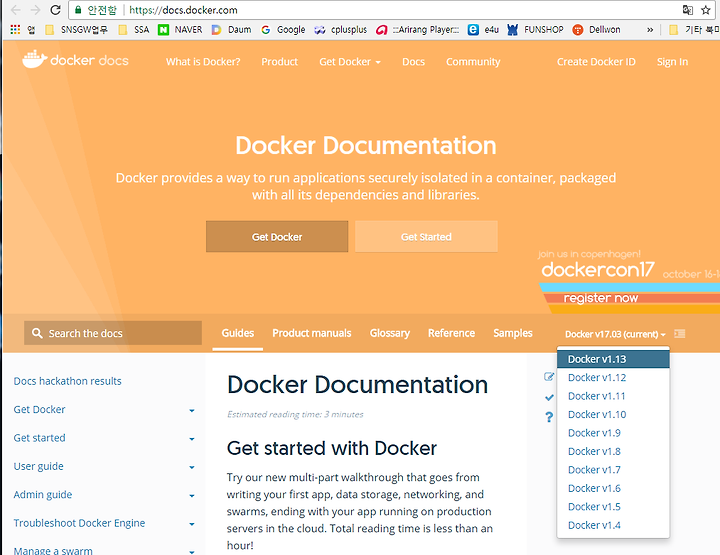Image resolution: width=720 pixels, height=555 pixels.
Task: Toggle the sidebar list icon next to version dropdown
Action: pos(680,334)
